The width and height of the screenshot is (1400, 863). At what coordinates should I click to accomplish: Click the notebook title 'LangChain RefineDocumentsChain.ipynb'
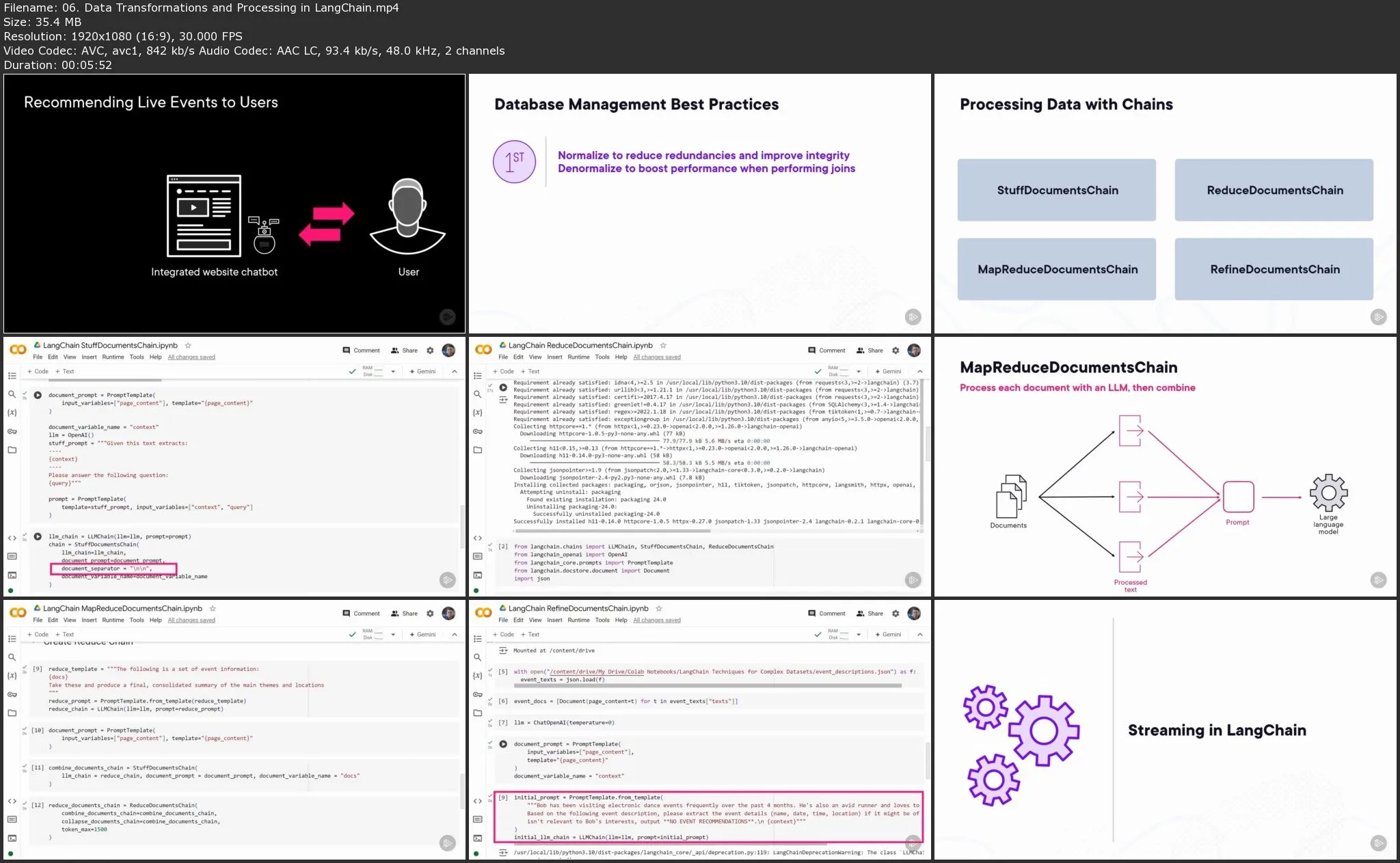click(578, 609)
